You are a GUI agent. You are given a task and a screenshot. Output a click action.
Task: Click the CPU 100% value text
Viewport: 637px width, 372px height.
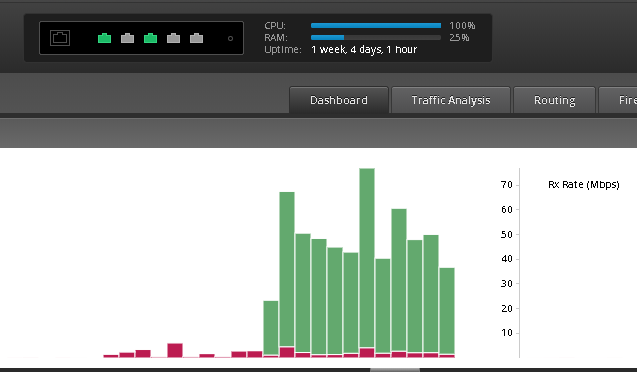click(x=462, y=26)
